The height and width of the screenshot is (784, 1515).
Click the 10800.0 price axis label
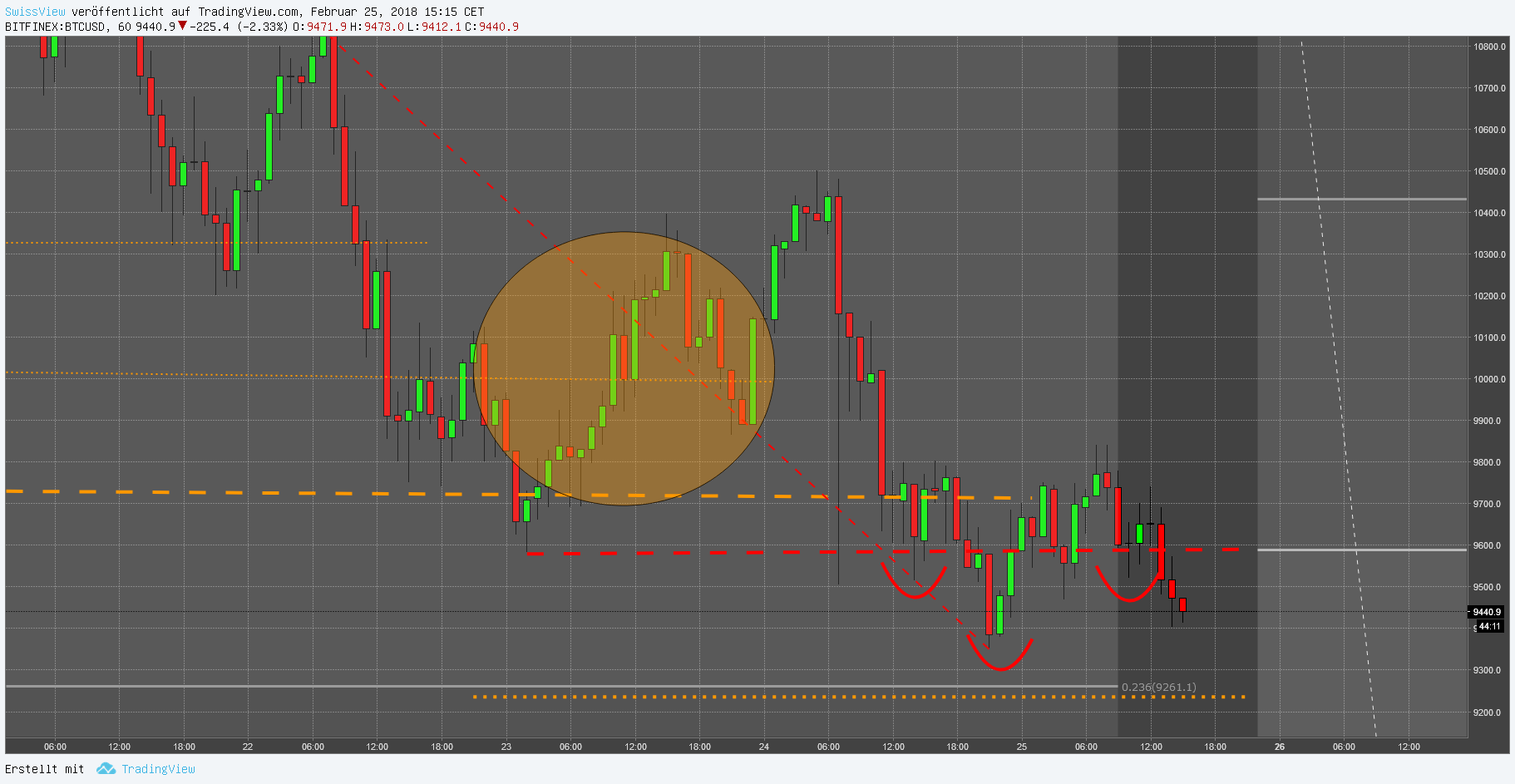tap(1489, 47)
